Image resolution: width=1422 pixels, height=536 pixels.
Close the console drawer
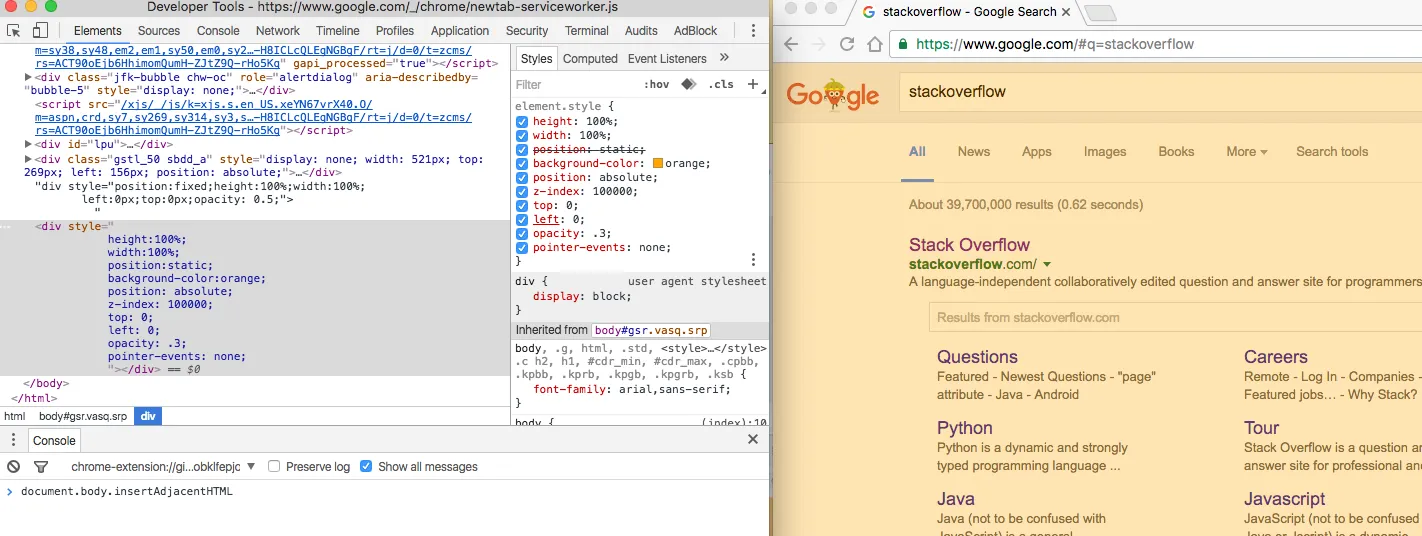[753, 439]
